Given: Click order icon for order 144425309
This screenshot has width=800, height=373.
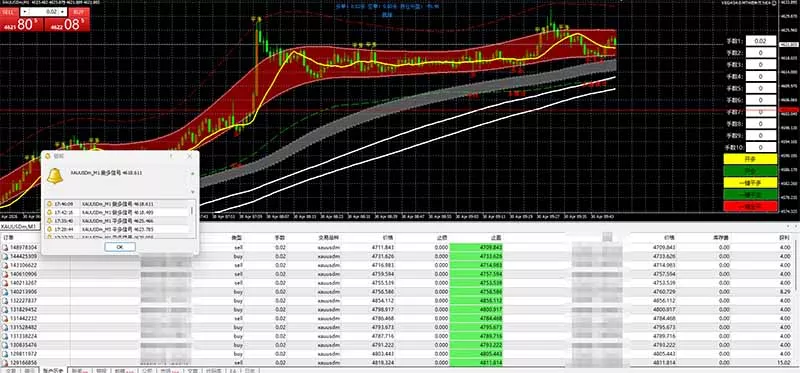Looking at the screenshot, I should click(x=5, y=256).
